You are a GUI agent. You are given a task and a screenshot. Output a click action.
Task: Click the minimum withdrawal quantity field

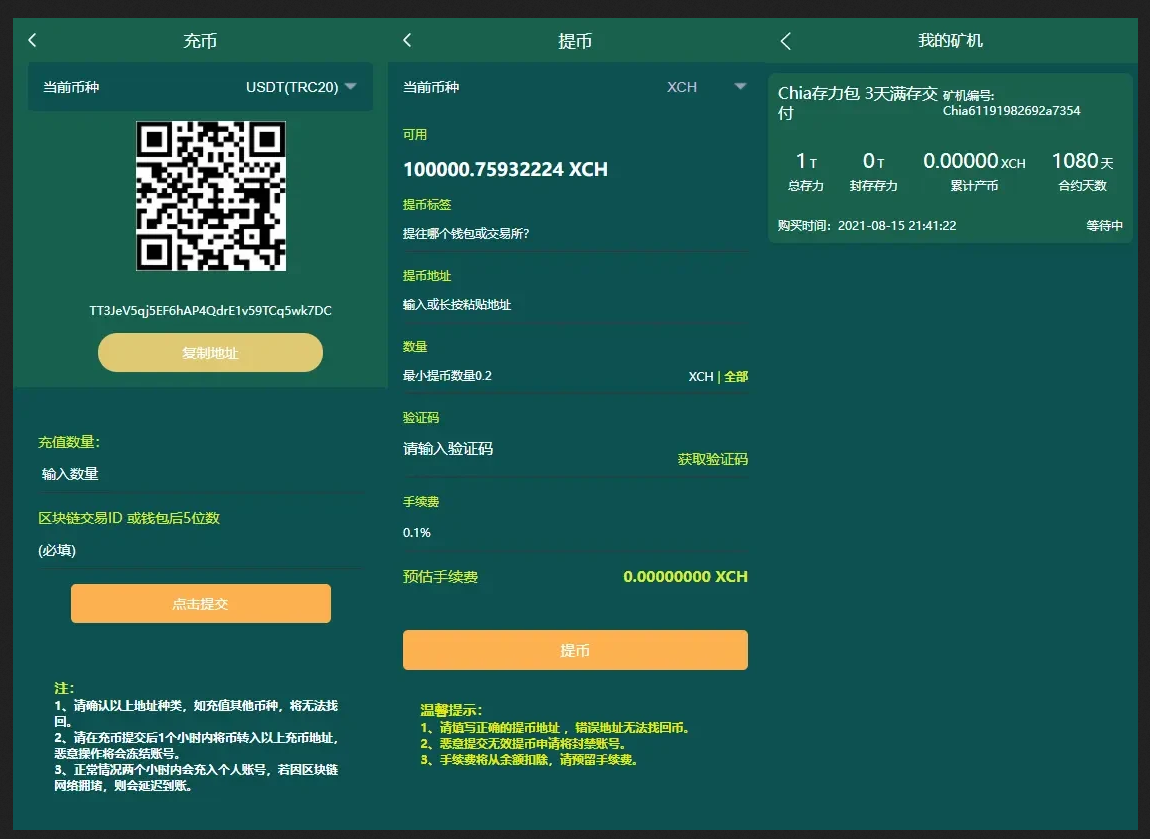[540, 377]
